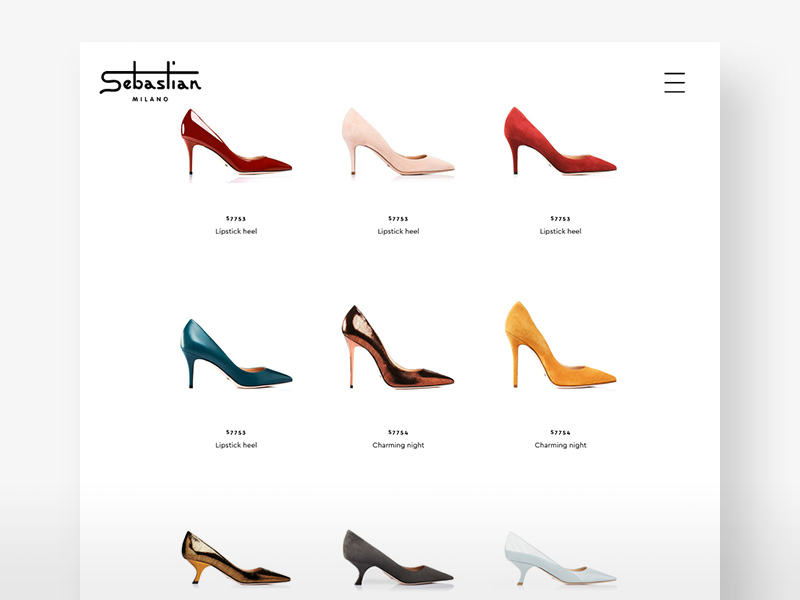Open the first "Lipstick heel" product name link
This screenshot has width=800, height=600.
[x=237, y=230]
